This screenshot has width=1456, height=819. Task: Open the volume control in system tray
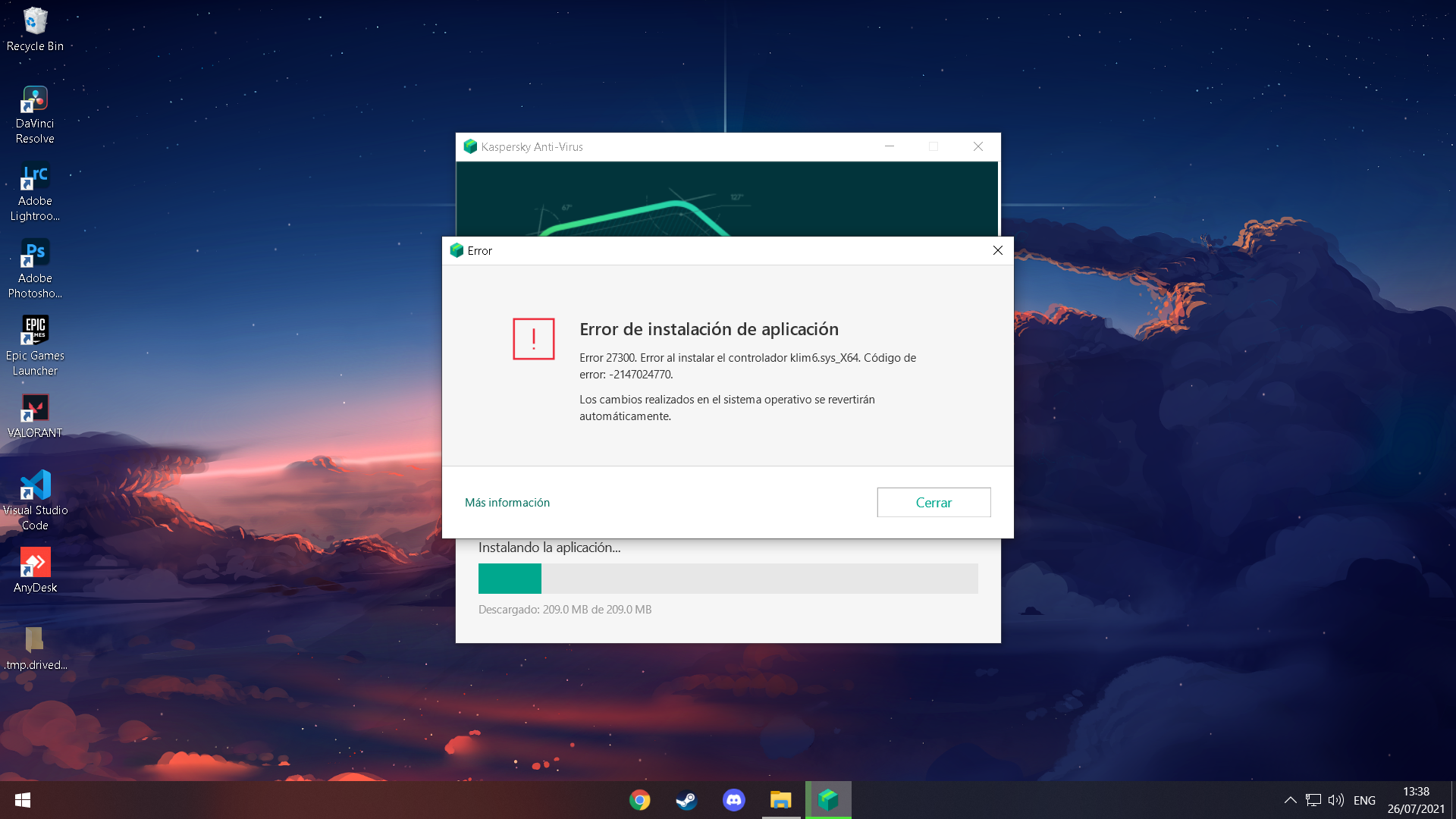pyautogui.click(x=1335, y=800)
